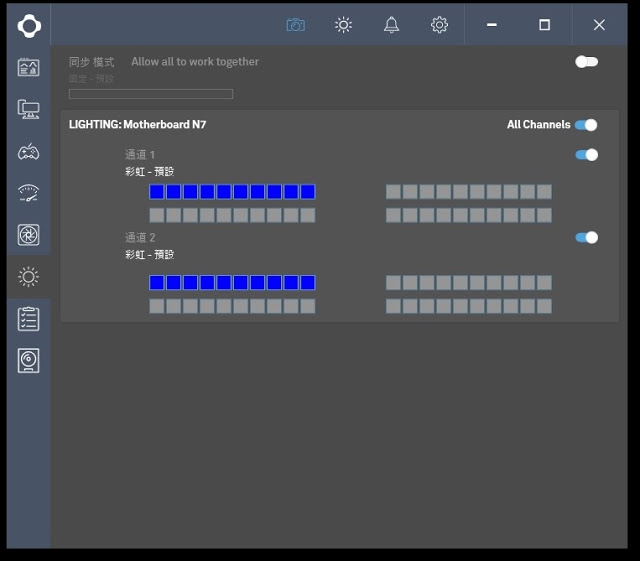Click the All Channels label

(x=539, y=125)
